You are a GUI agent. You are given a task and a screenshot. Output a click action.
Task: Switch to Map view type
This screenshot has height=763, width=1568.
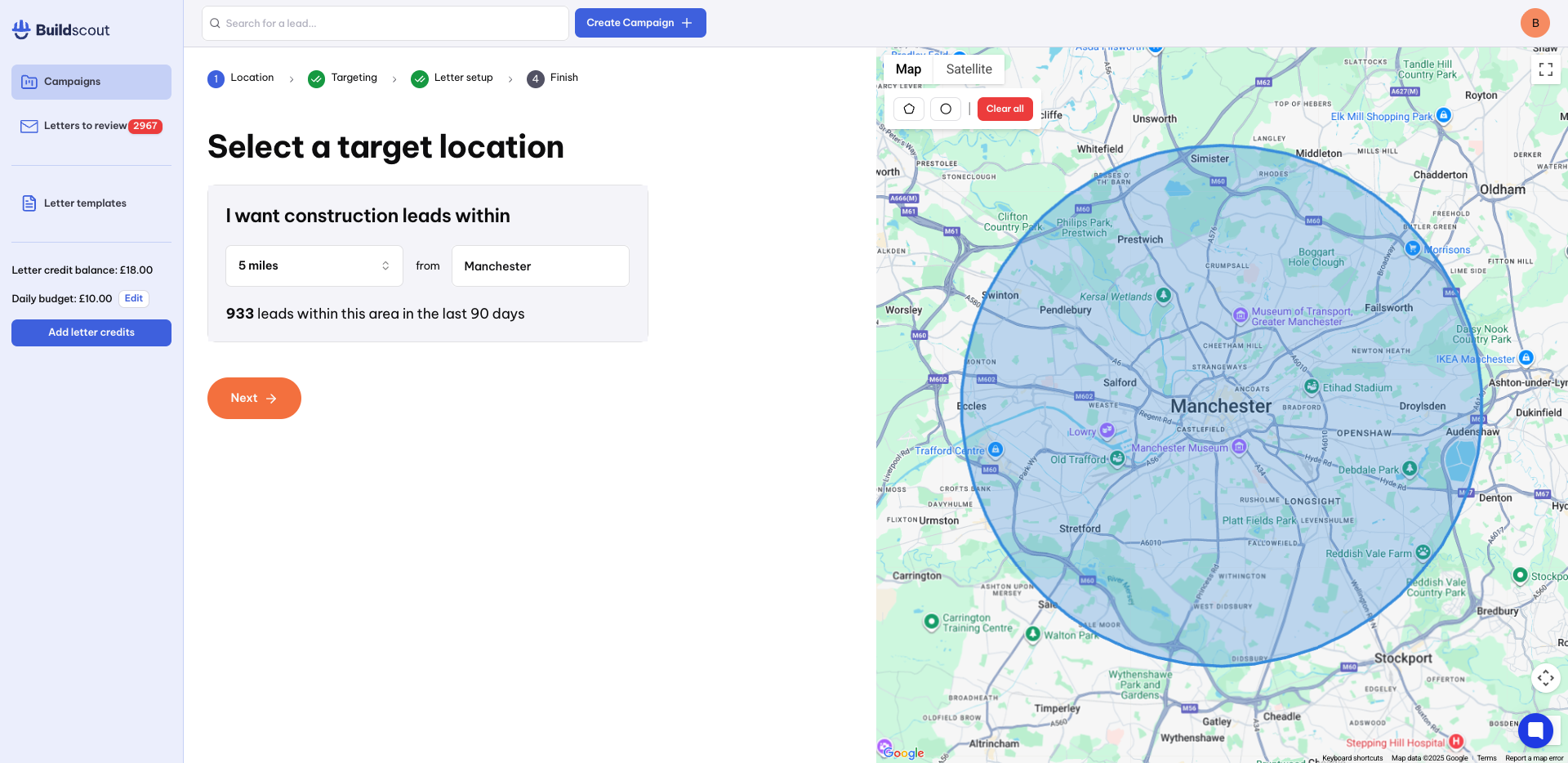908,69
